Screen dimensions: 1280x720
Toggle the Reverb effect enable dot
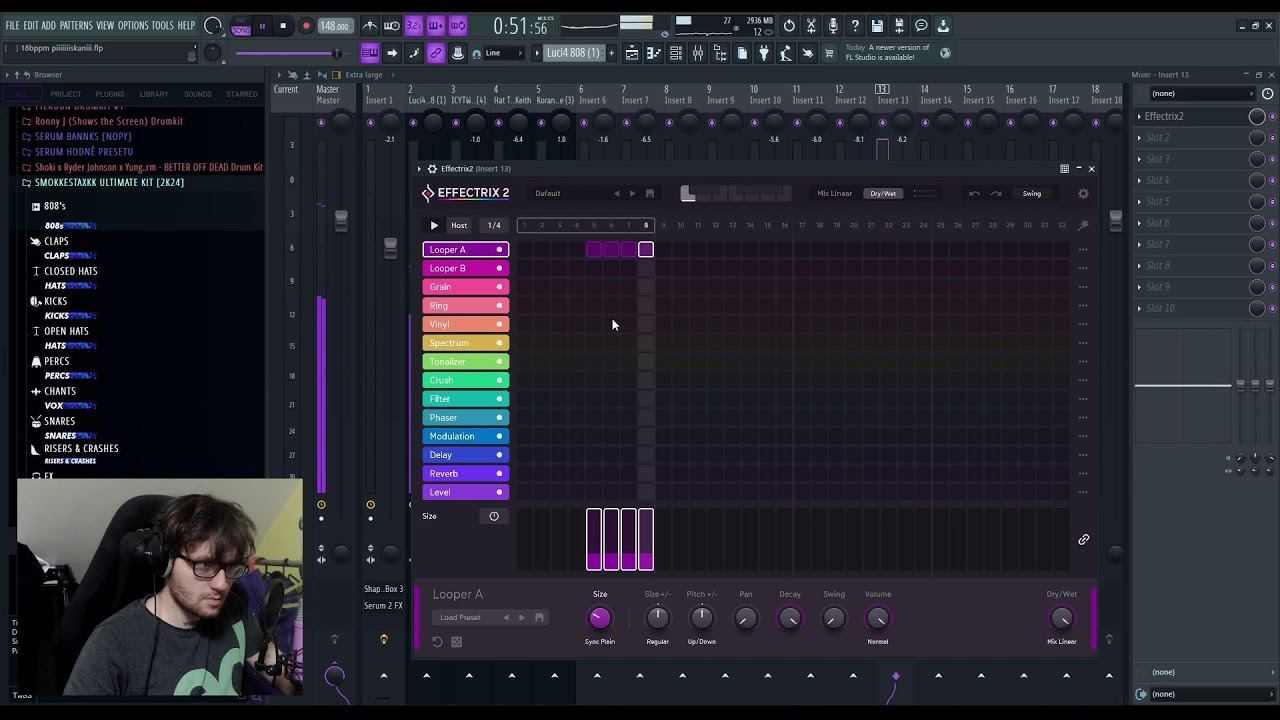click(x=499, y=474)
